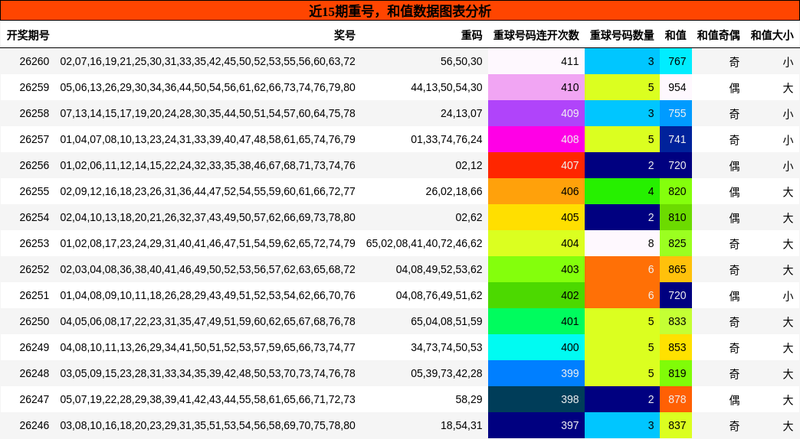Select the 重球号码数量 column header
800x439 pixels.
pyautogui.click(x=621, y=35)
